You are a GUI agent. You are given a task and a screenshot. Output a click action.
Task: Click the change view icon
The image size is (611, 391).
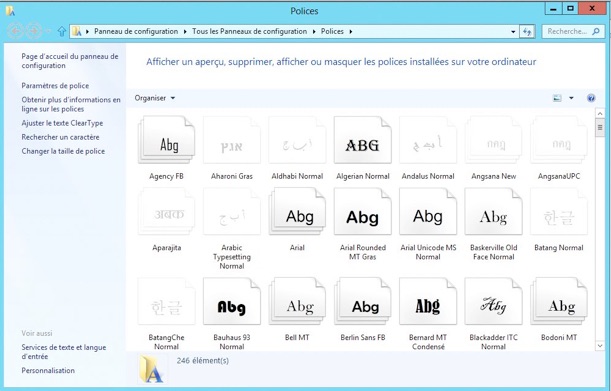point(557,98)
